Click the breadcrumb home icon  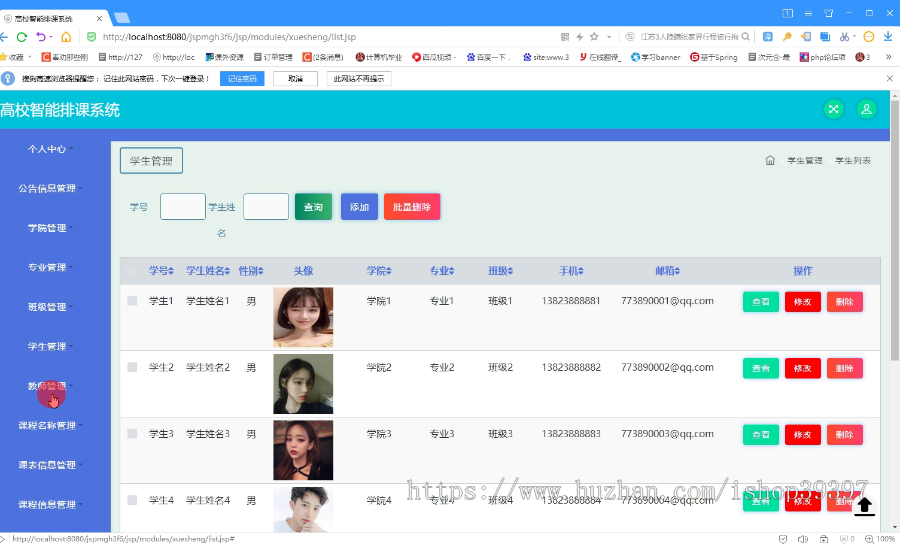pos(770,160)
